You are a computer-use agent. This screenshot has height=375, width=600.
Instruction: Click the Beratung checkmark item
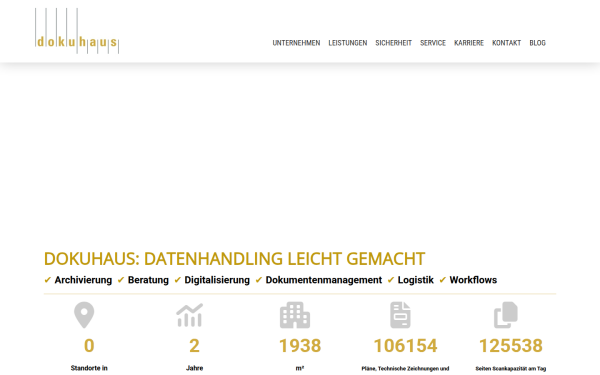(x=143, y=280)
